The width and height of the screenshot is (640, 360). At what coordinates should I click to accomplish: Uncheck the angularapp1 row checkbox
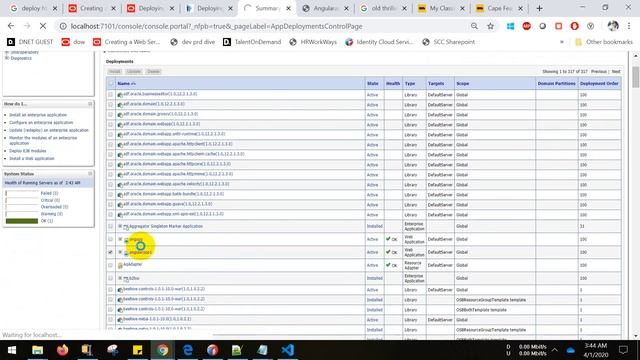[x=111, y=252]
